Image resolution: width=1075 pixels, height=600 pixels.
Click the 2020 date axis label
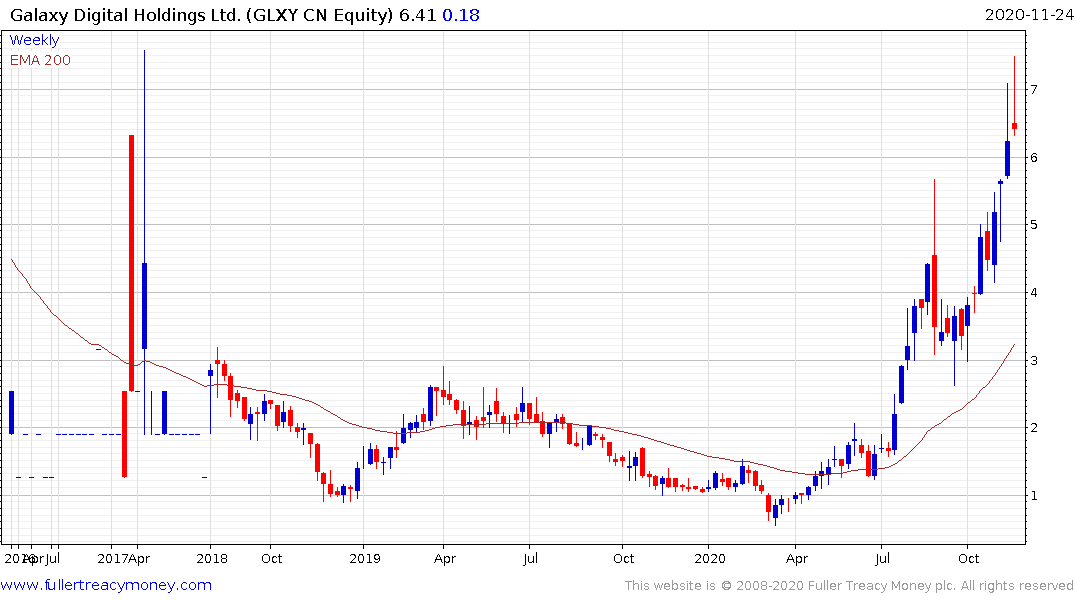[710, 558]
